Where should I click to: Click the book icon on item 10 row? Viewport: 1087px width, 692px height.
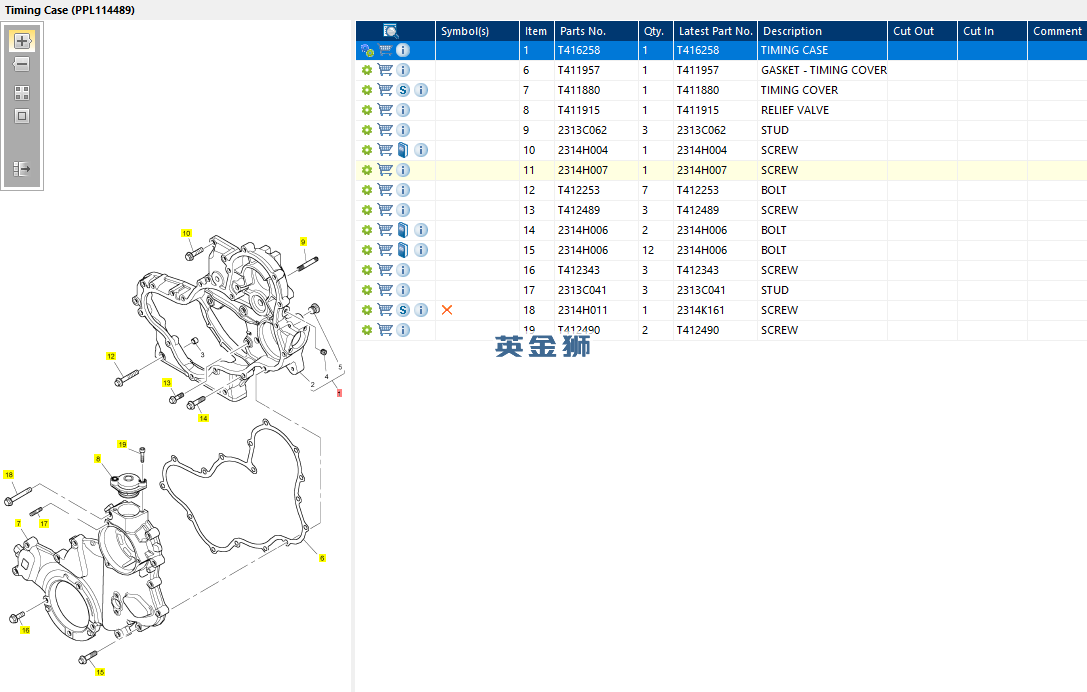[403, 150]
